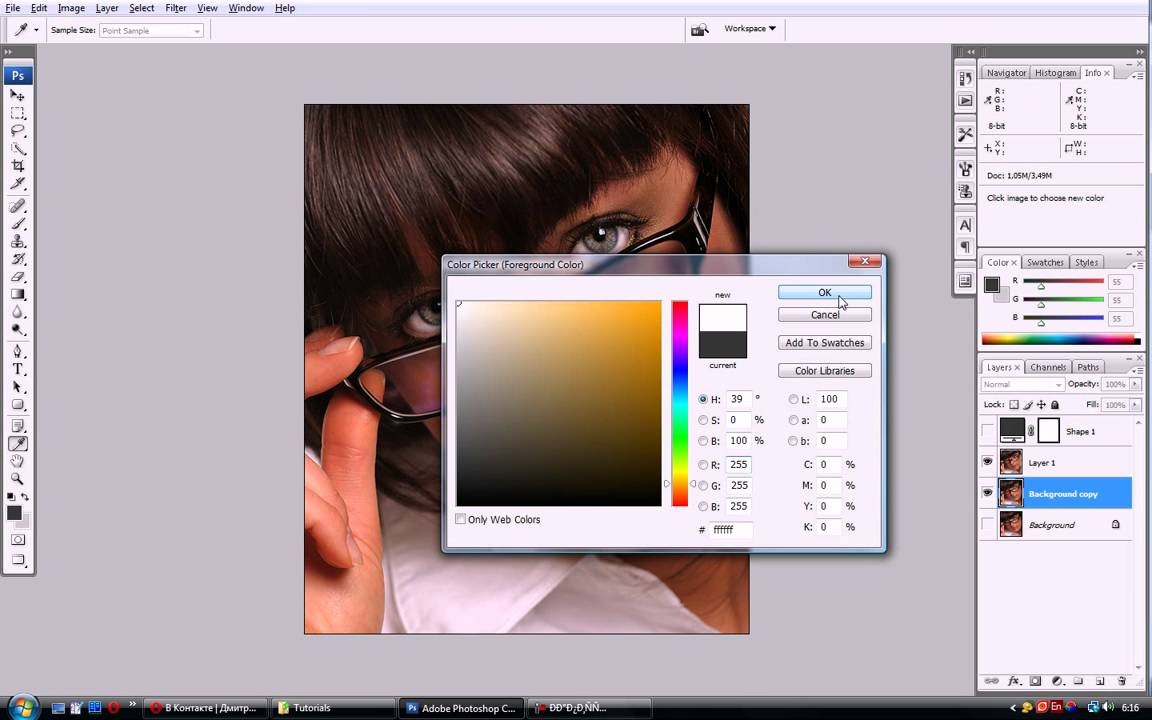Select the Eraser tool
The height and width of the screenshot is (720, 1152).
click(17, 277)
